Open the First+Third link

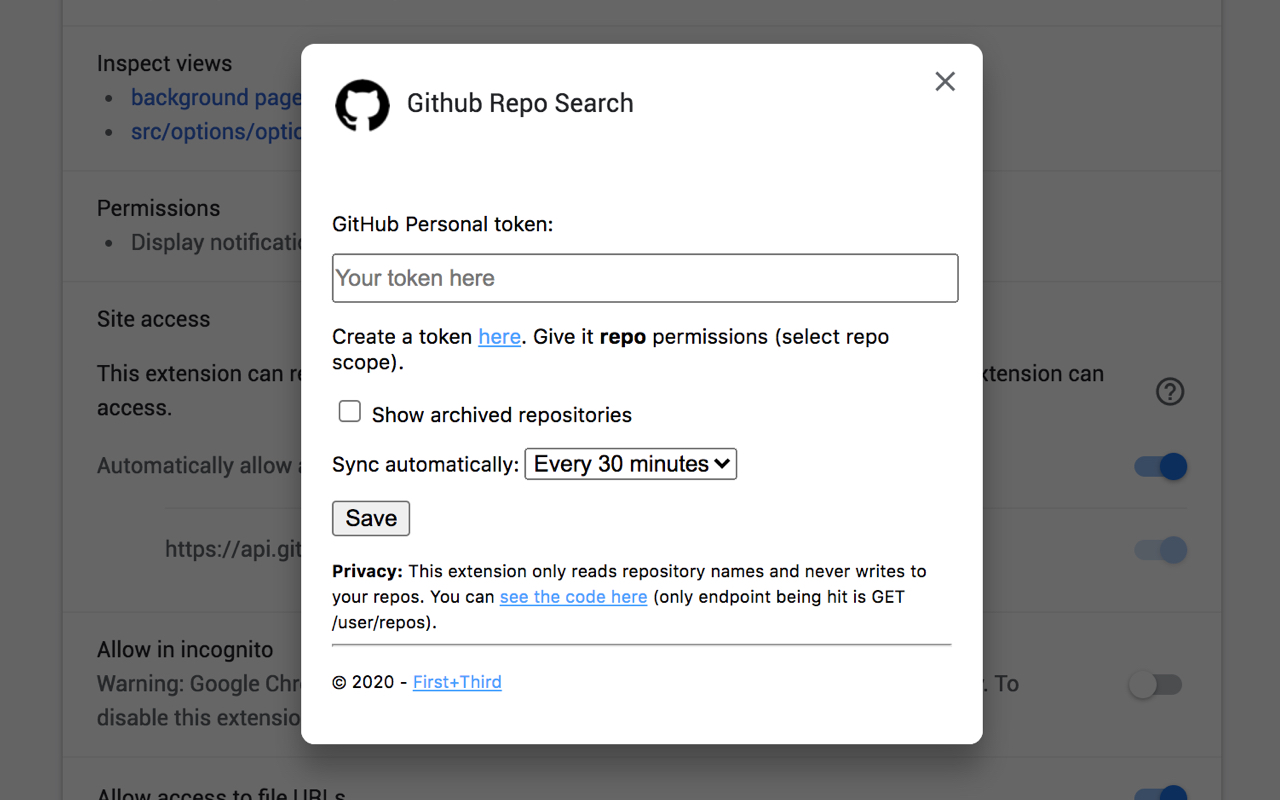(457, 682)
